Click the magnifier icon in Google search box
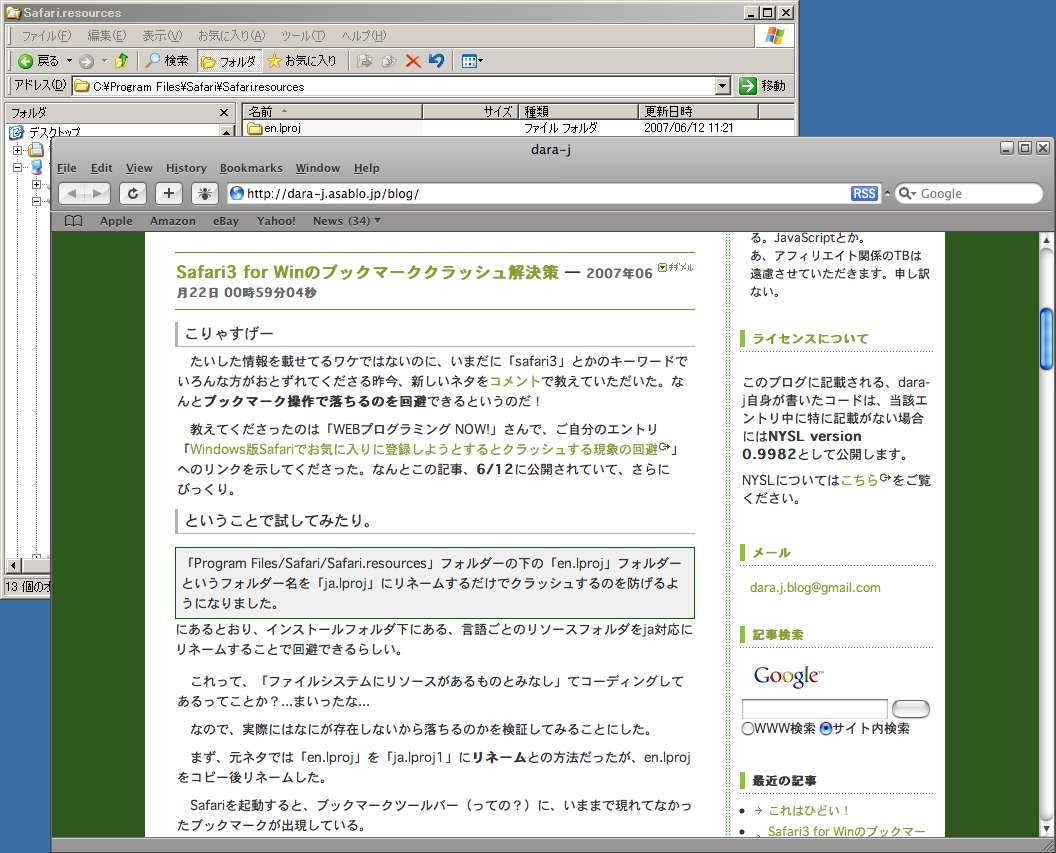This screenshot has height=853, width=1056. coord(906,194)
